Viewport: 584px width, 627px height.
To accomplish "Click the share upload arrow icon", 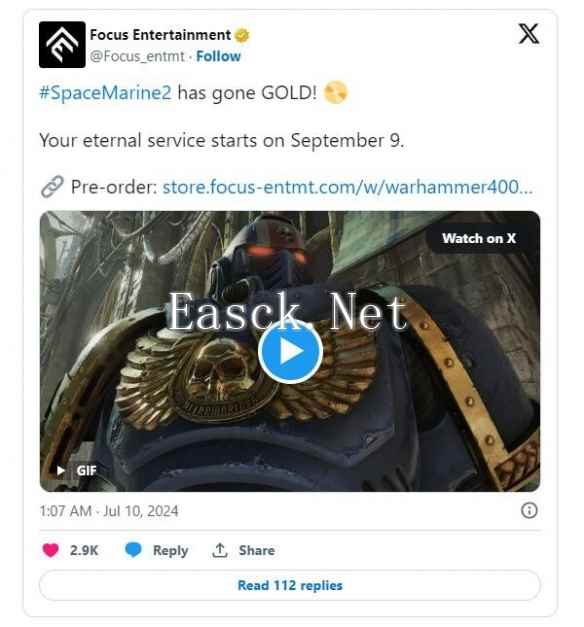I will 220,550.
